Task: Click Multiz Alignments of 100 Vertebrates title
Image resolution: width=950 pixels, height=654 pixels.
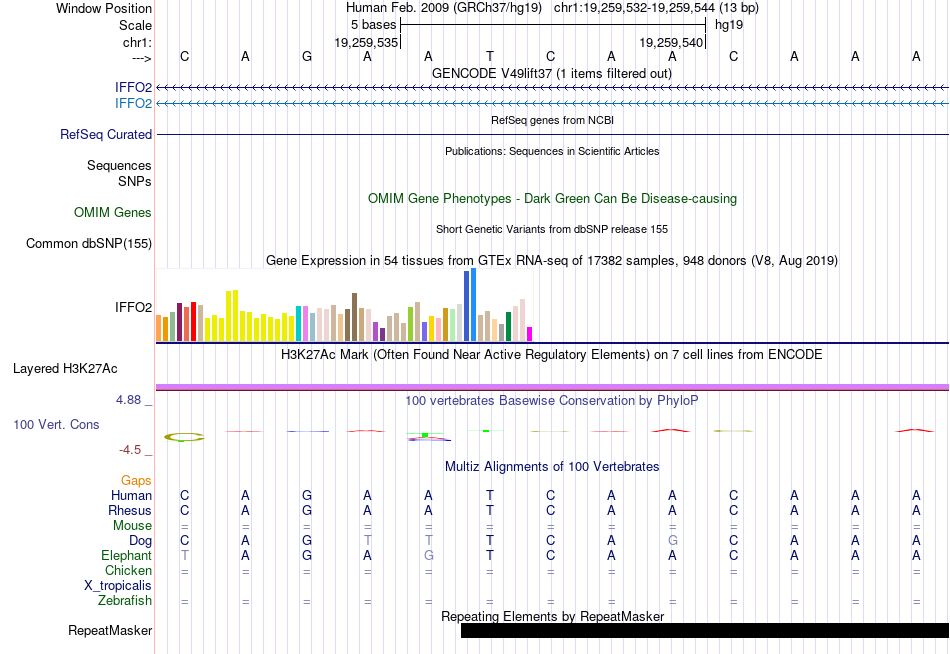Action: click(x=552, y=466)
